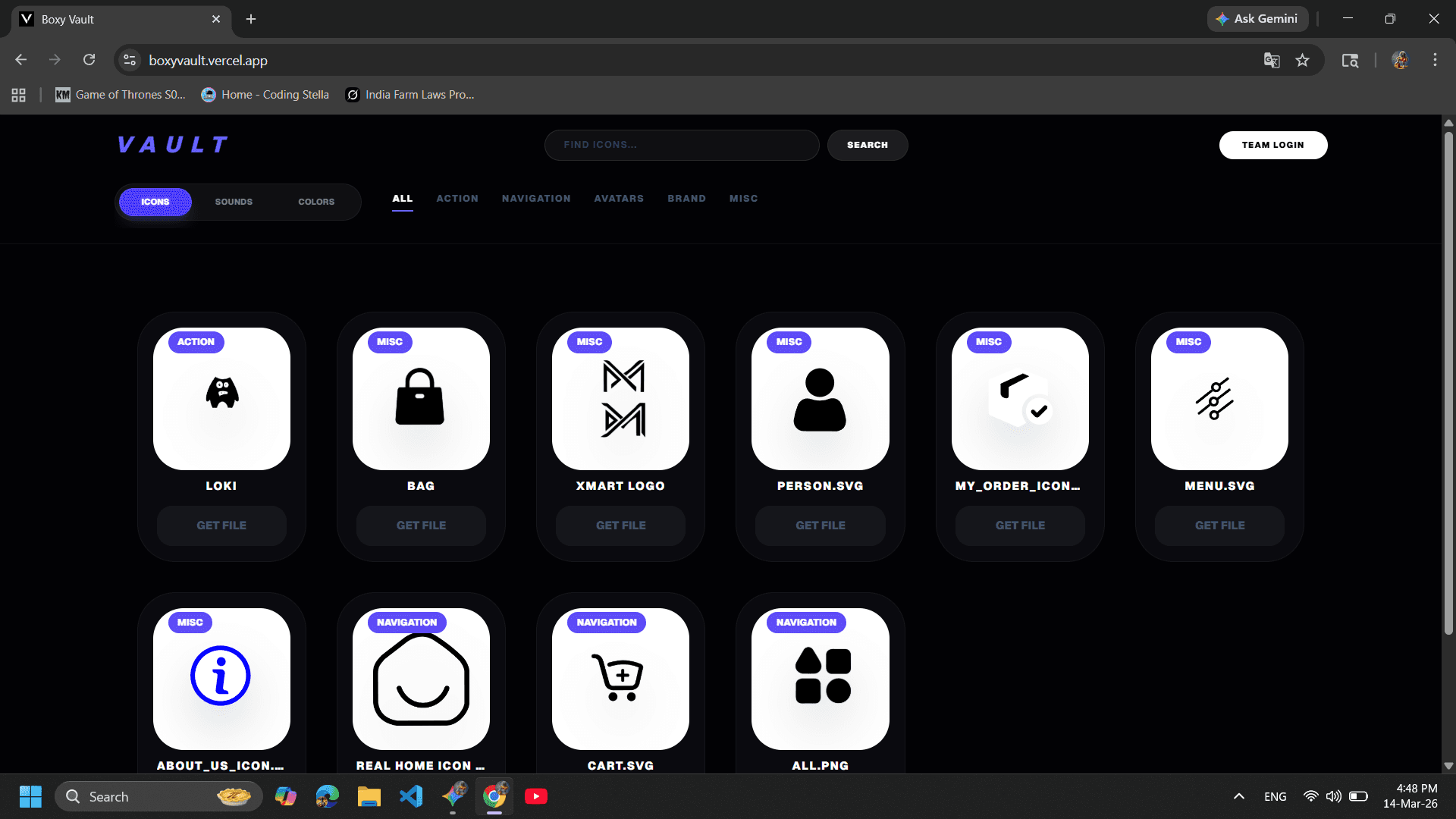
Task: Switch to the Icons section
Action: [x=155, y=202]
